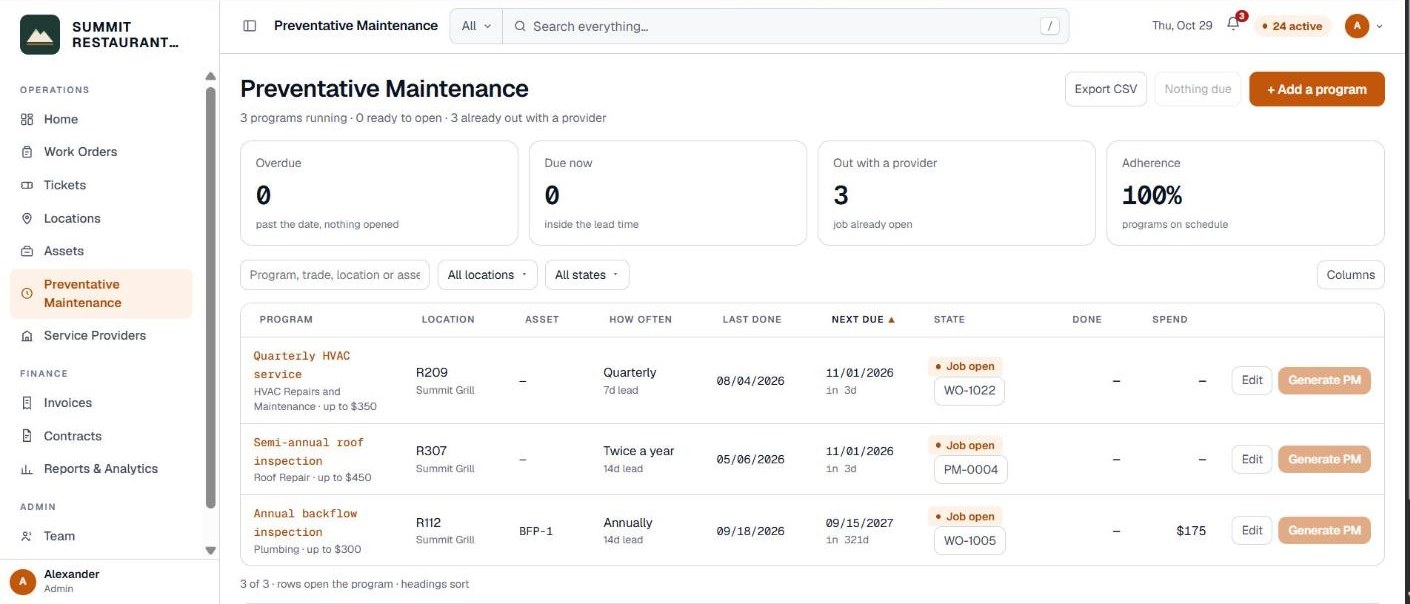Image resolution: width=1410 pixels, height=604 pixels.
Task: Click the Adherence 100% card
Action: [x=1245, y=193]
